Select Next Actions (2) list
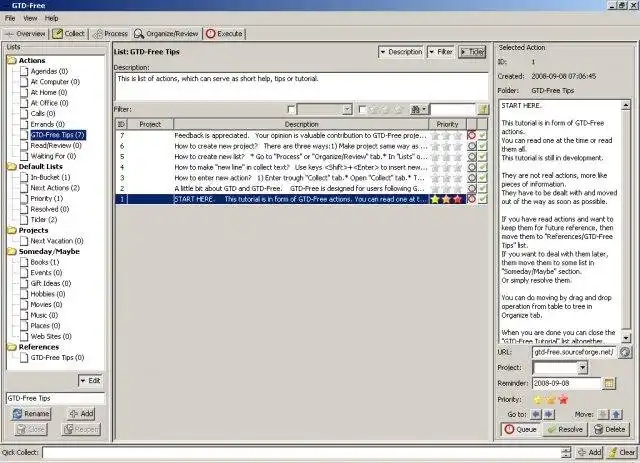This screenshot has height=463, width=640. click(x=55, y=188)
